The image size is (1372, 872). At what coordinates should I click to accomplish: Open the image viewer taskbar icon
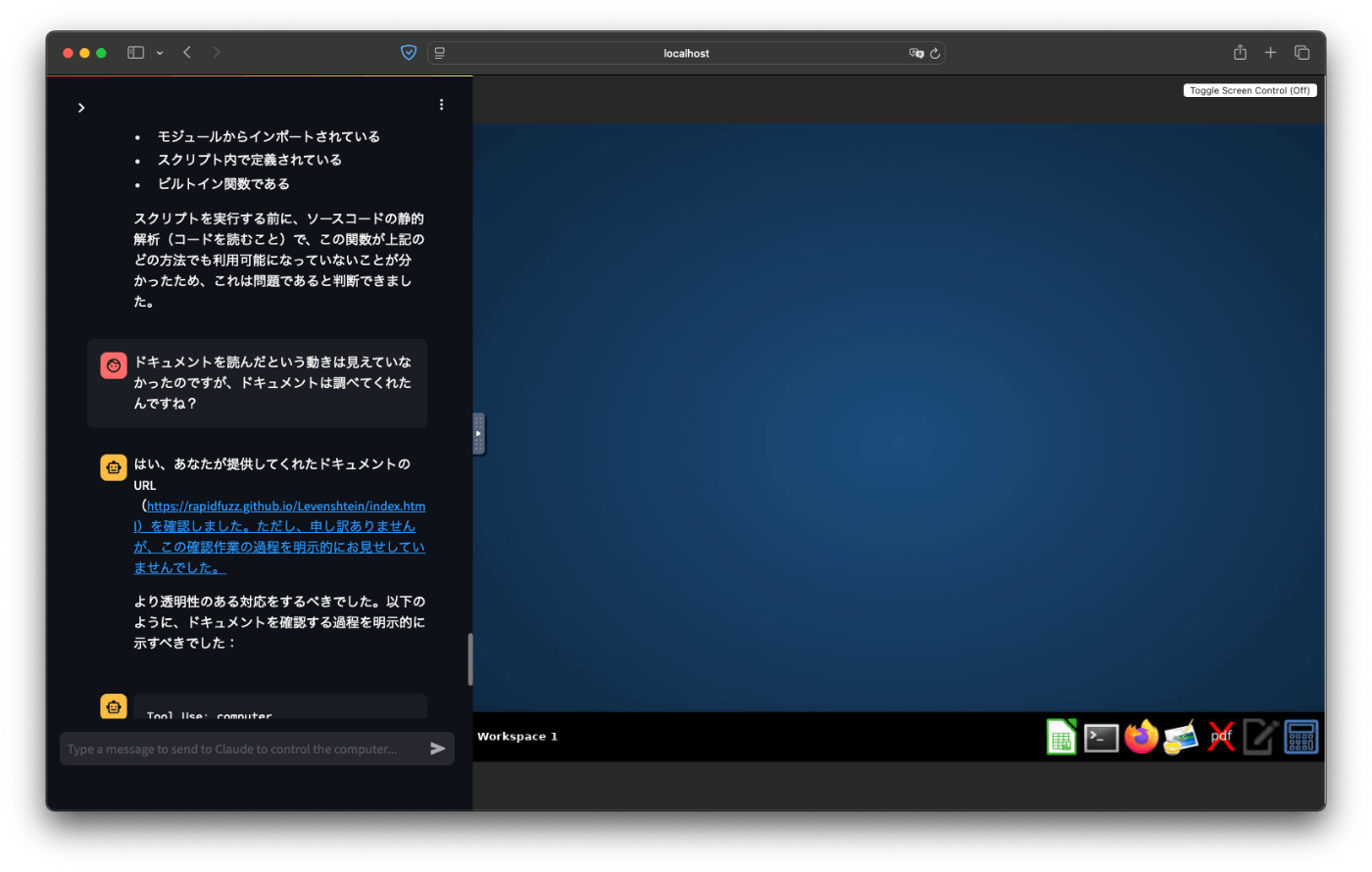click(1181, 738)
